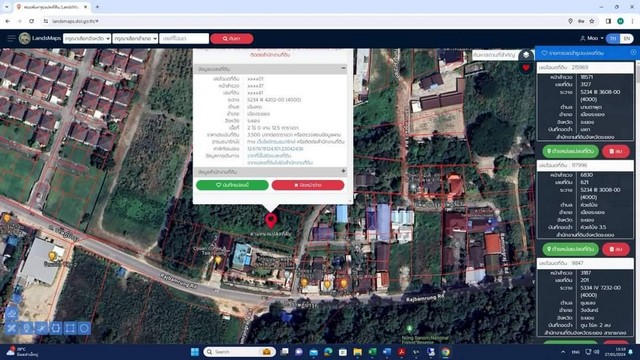
Task: Switch language to EN
Action: coord(627,38)
